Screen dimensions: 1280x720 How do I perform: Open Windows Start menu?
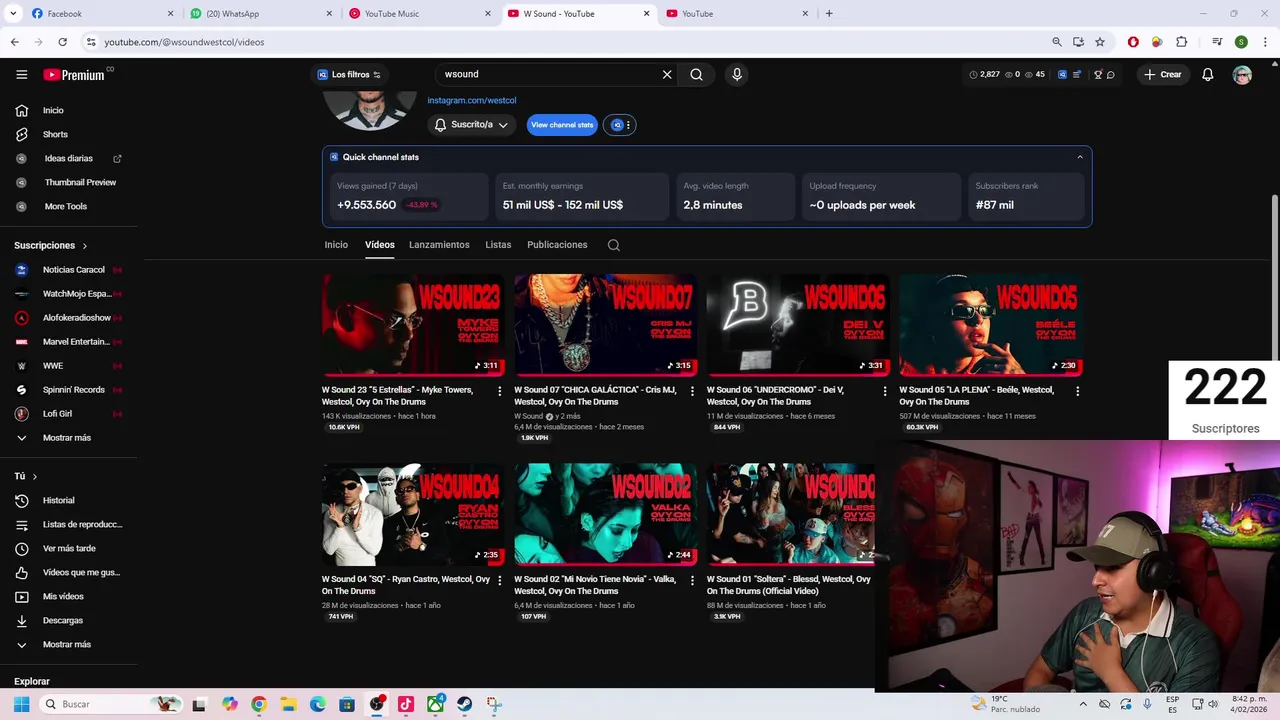(x=21, y=704)
